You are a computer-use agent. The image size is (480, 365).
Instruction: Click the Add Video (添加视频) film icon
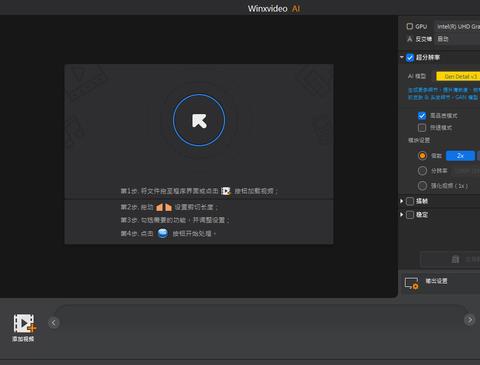tap(24, 323)
